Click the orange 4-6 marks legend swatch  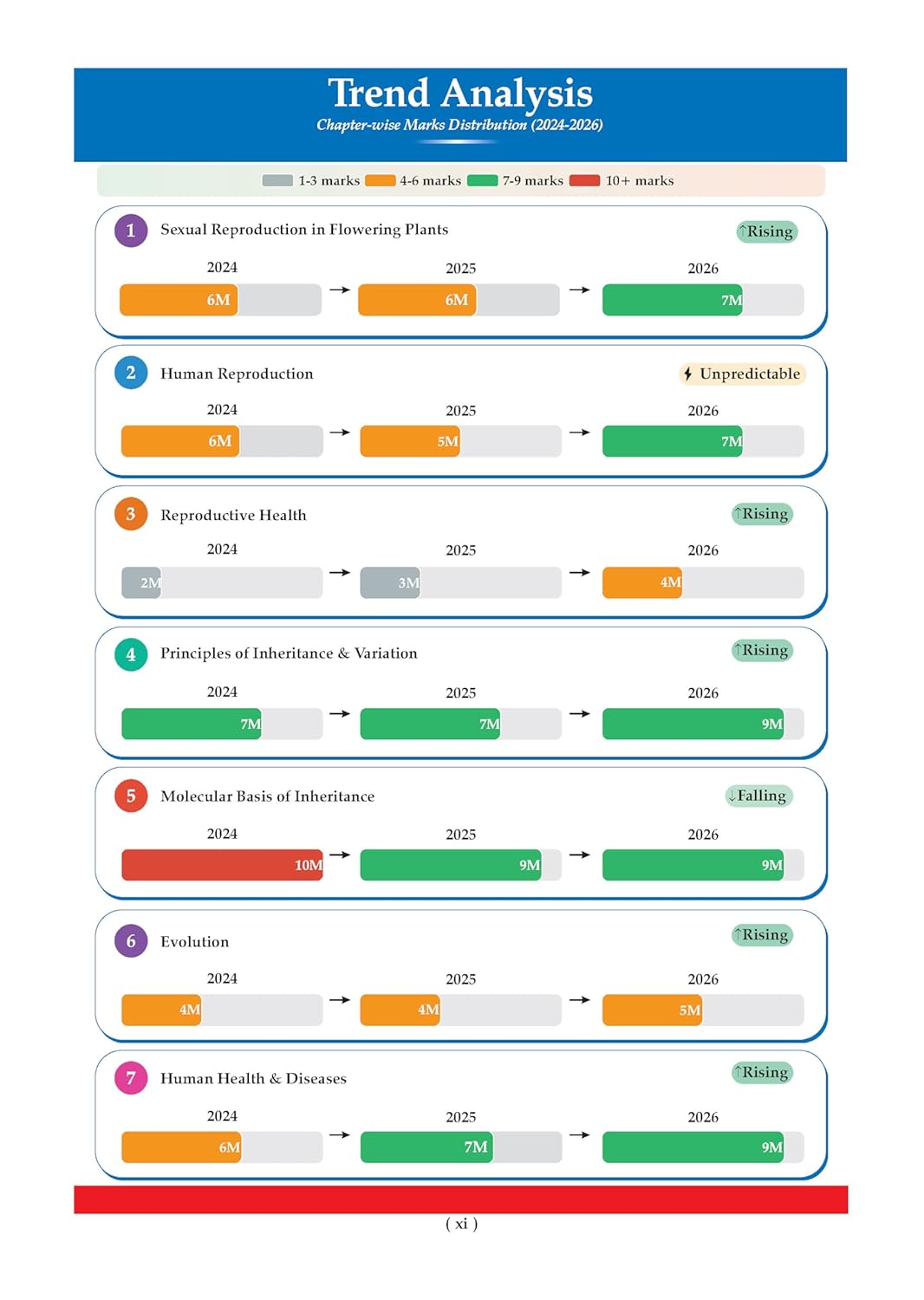pyautogui.click(x=381, y=180)
